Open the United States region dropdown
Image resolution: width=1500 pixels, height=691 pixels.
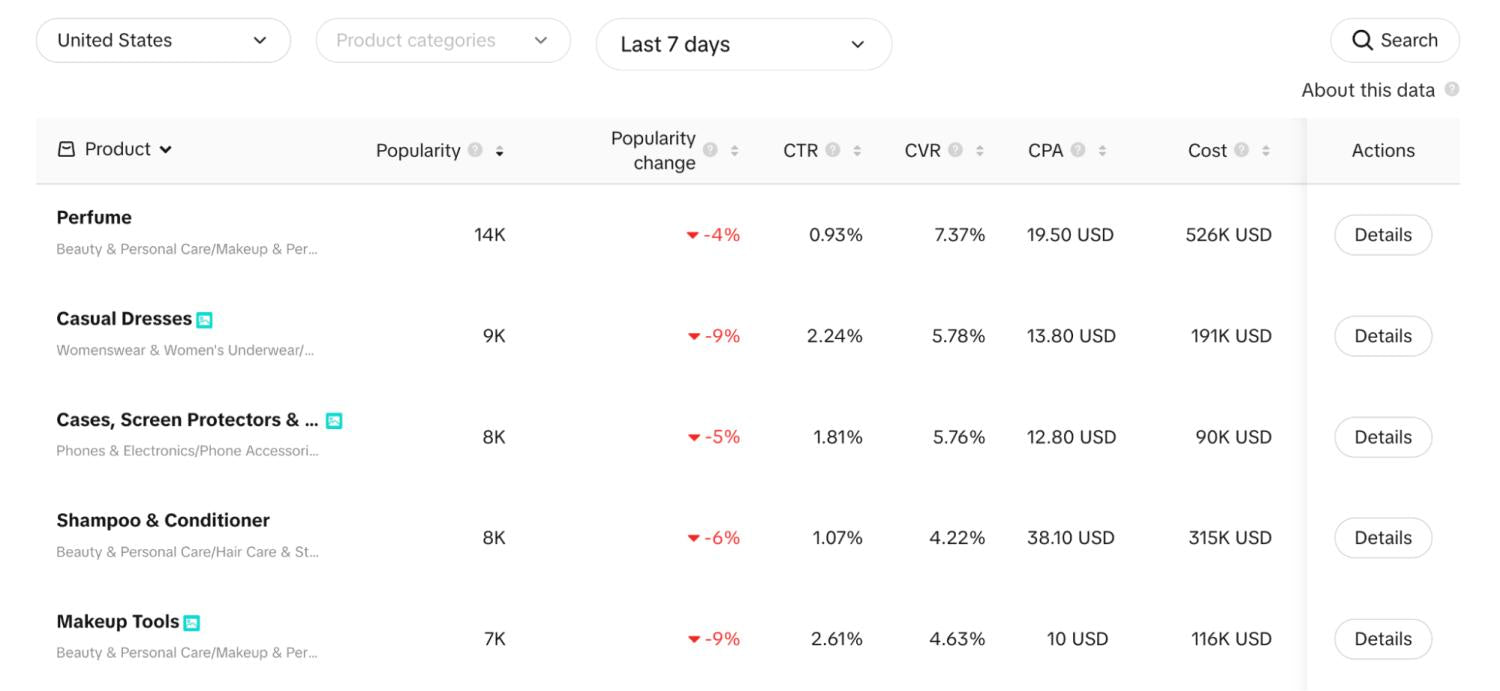(x=163, y=41)
